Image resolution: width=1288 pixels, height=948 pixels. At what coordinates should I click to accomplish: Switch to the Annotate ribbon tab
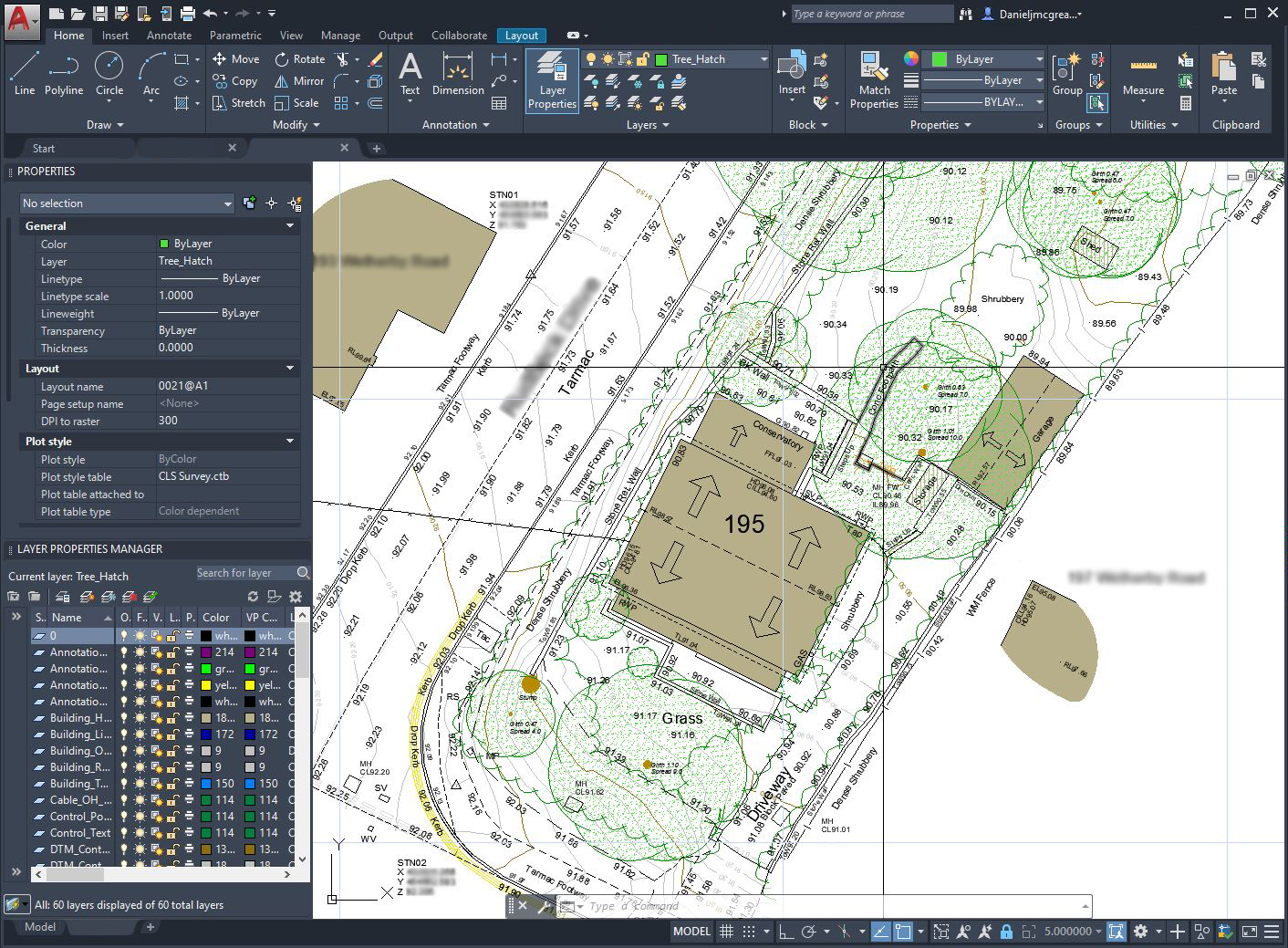point(169,36)
